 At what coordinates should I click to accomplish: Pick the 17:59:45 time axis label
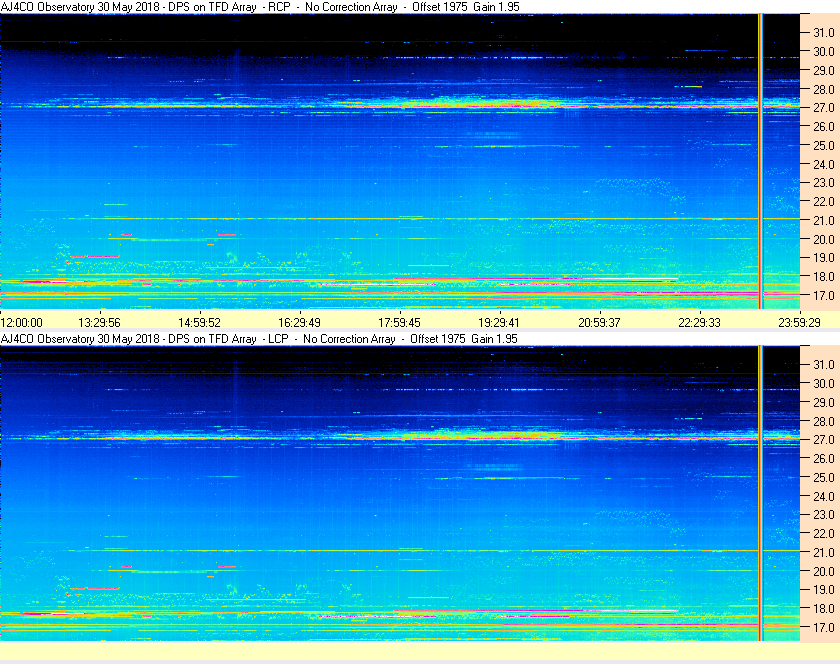click(400, 323)
